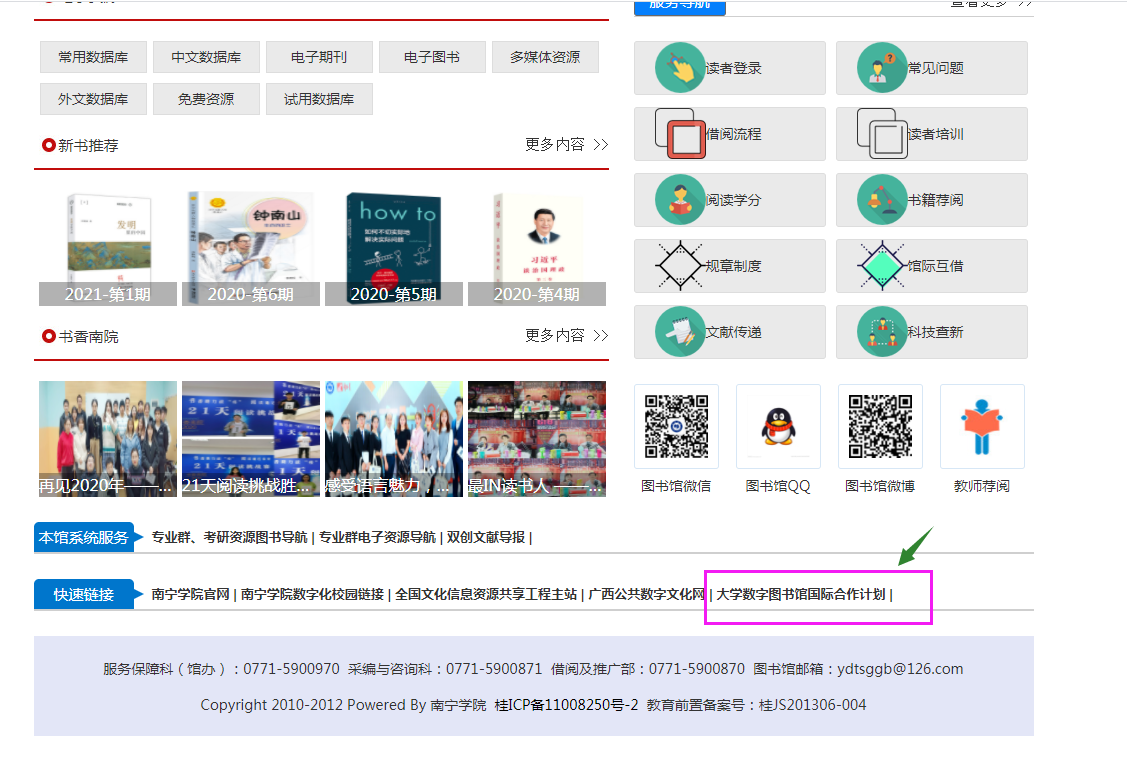
Task: Open the 常见问题 FAQ icon
Action: coord(882,68)
